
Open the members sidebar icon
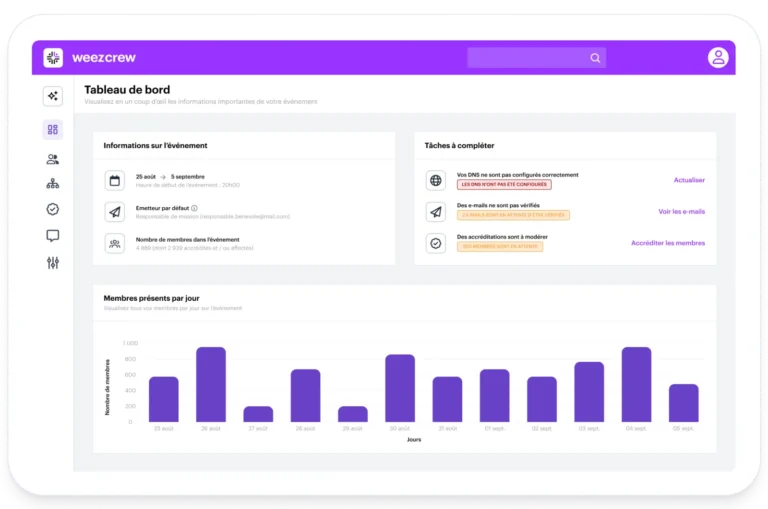click(x=53, y=159)
